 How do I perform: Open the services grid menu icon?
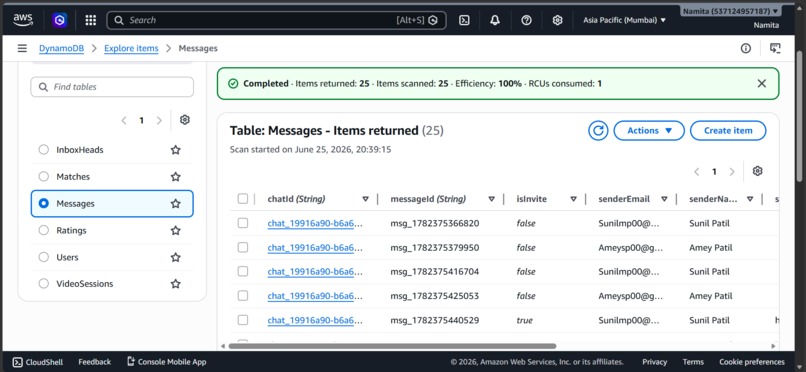(90, 20)
